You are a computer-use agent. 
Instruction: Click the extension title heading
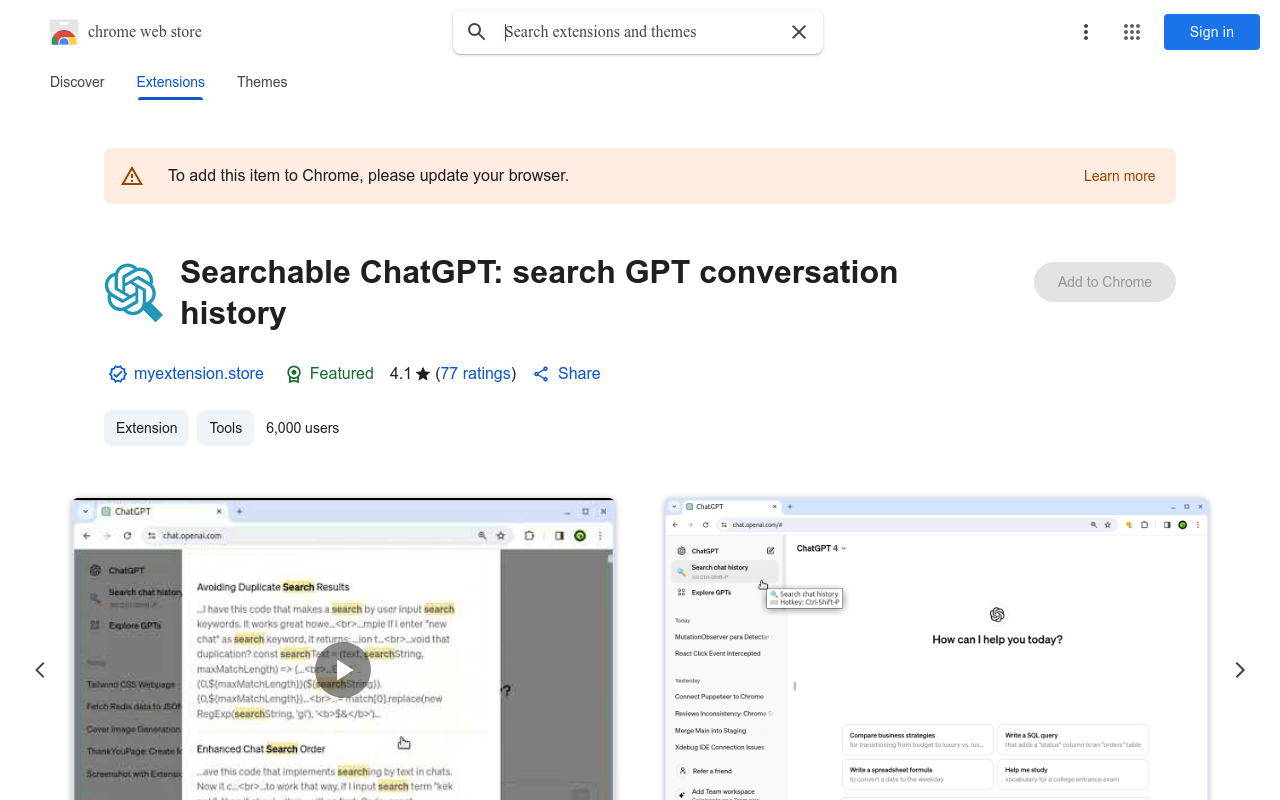[x=539, y=292]
